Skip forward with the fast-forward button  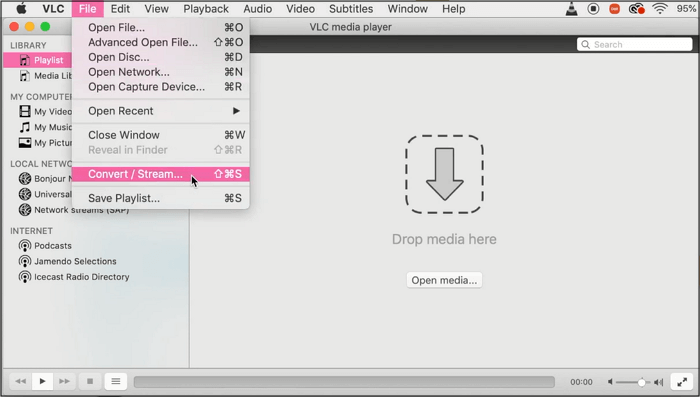pos(64,381)
